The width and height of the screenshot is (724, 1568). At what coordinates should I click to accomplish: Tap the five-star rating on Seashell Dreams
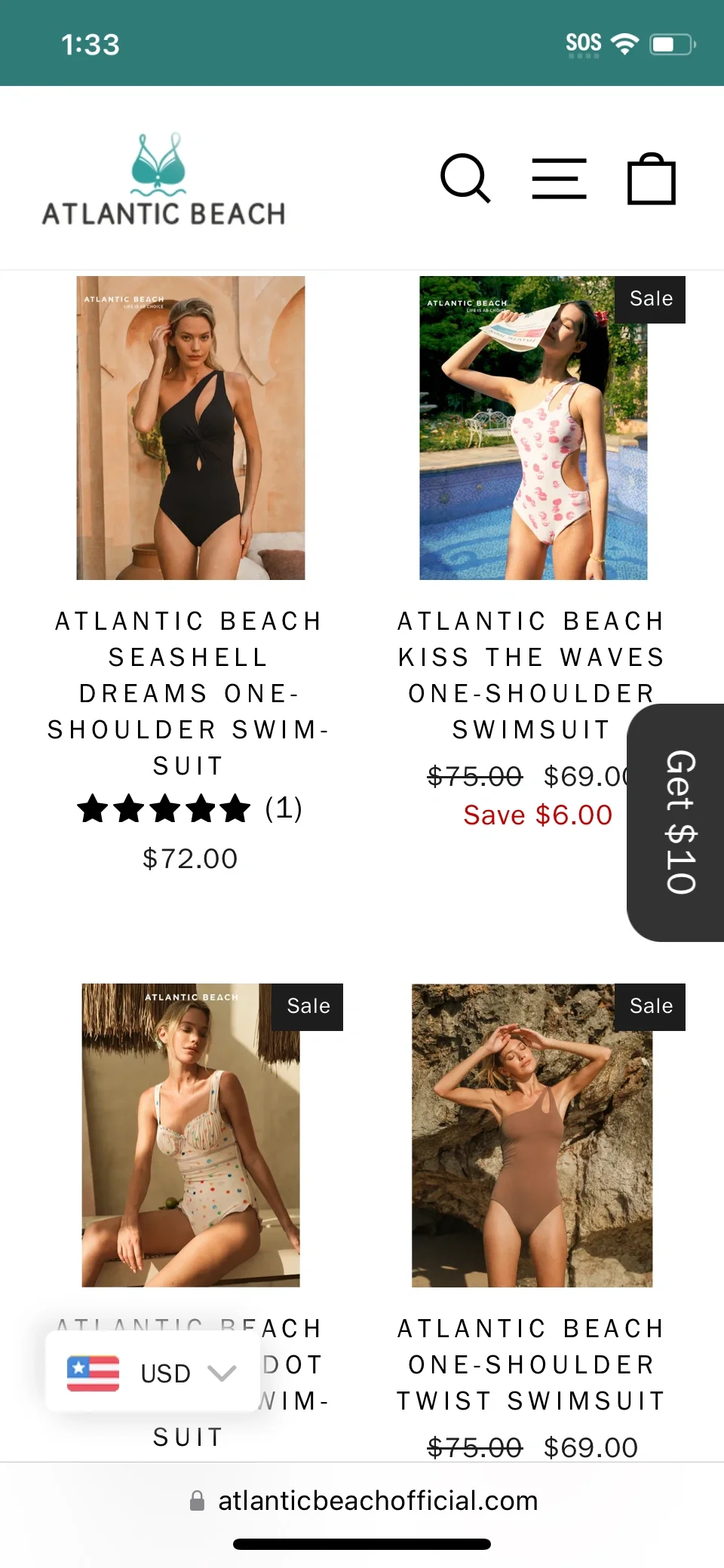coord(164,809)
